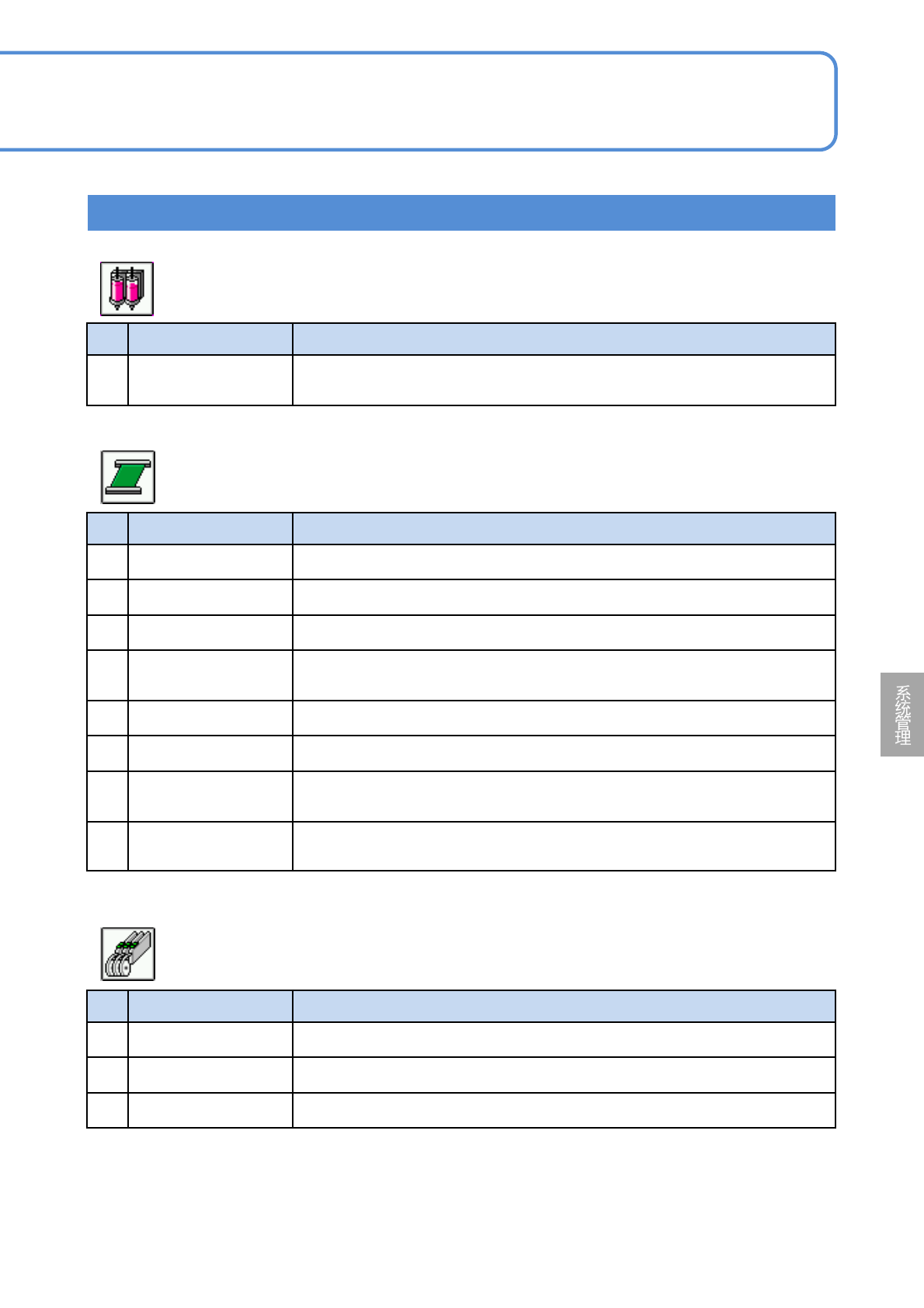This screenshot has height=1308, width=924.
Task: Click narrow number cell in ink table data row
Action: pos(108,381)
